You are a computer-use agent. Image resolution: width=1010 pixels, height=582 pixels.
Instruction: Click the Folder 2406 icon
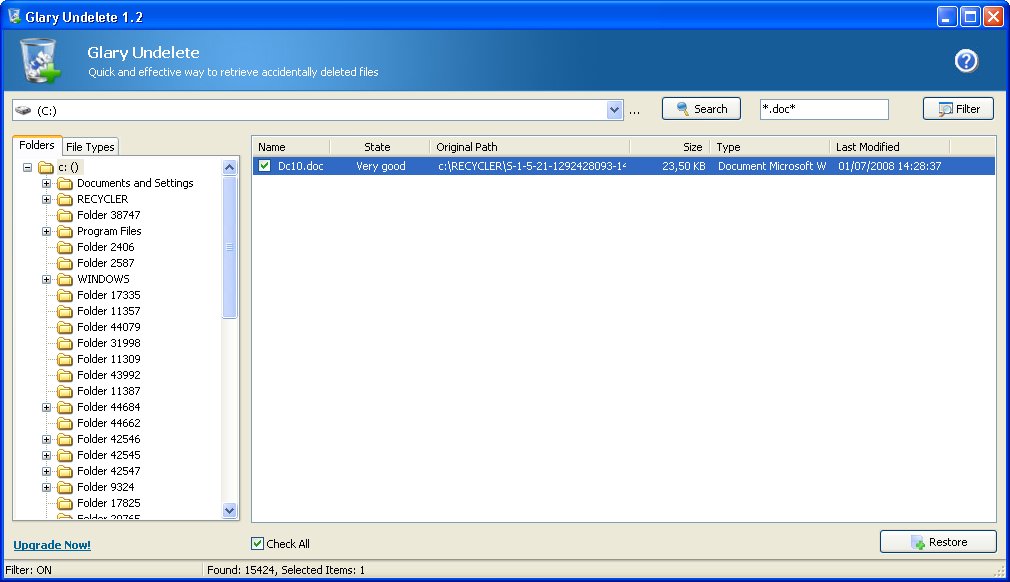(64, 247)
